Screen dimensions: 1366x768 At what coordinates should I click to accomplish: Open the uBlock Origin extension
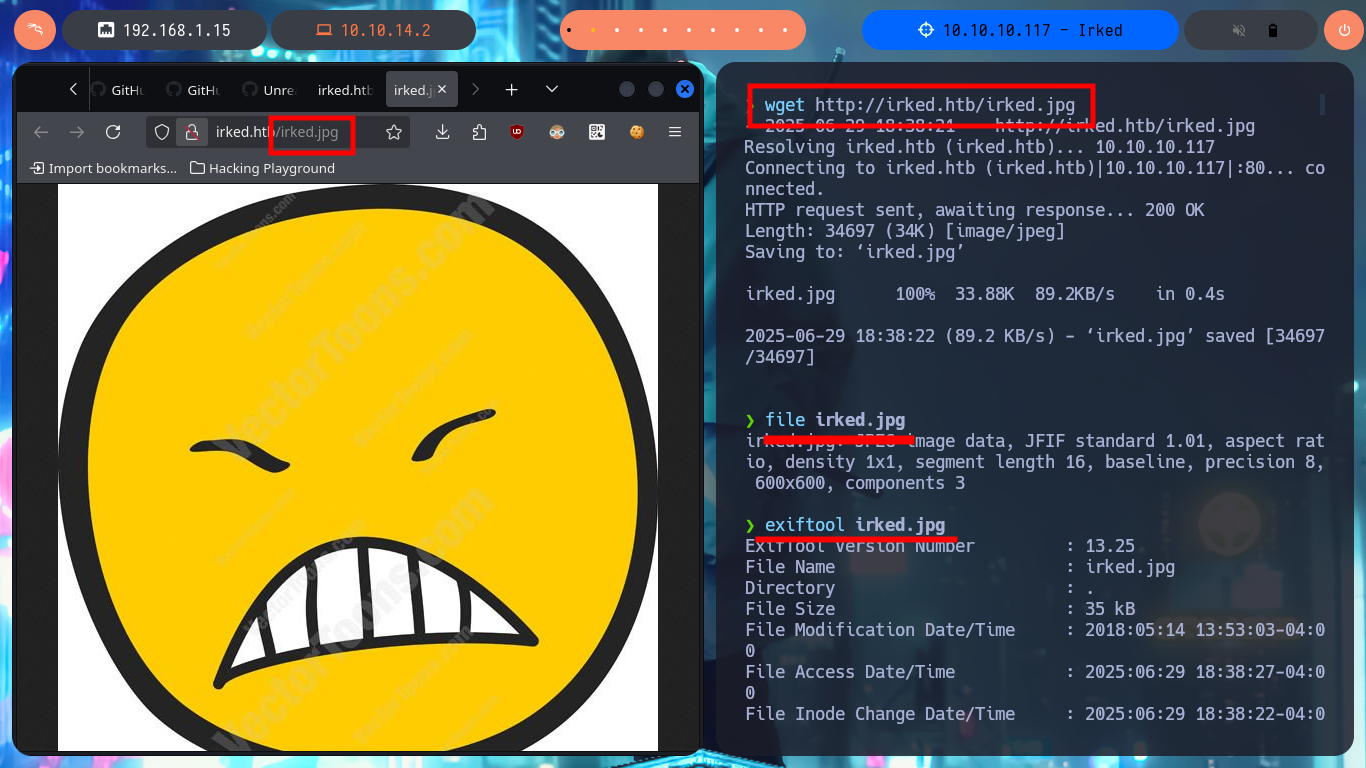(517, 132)
